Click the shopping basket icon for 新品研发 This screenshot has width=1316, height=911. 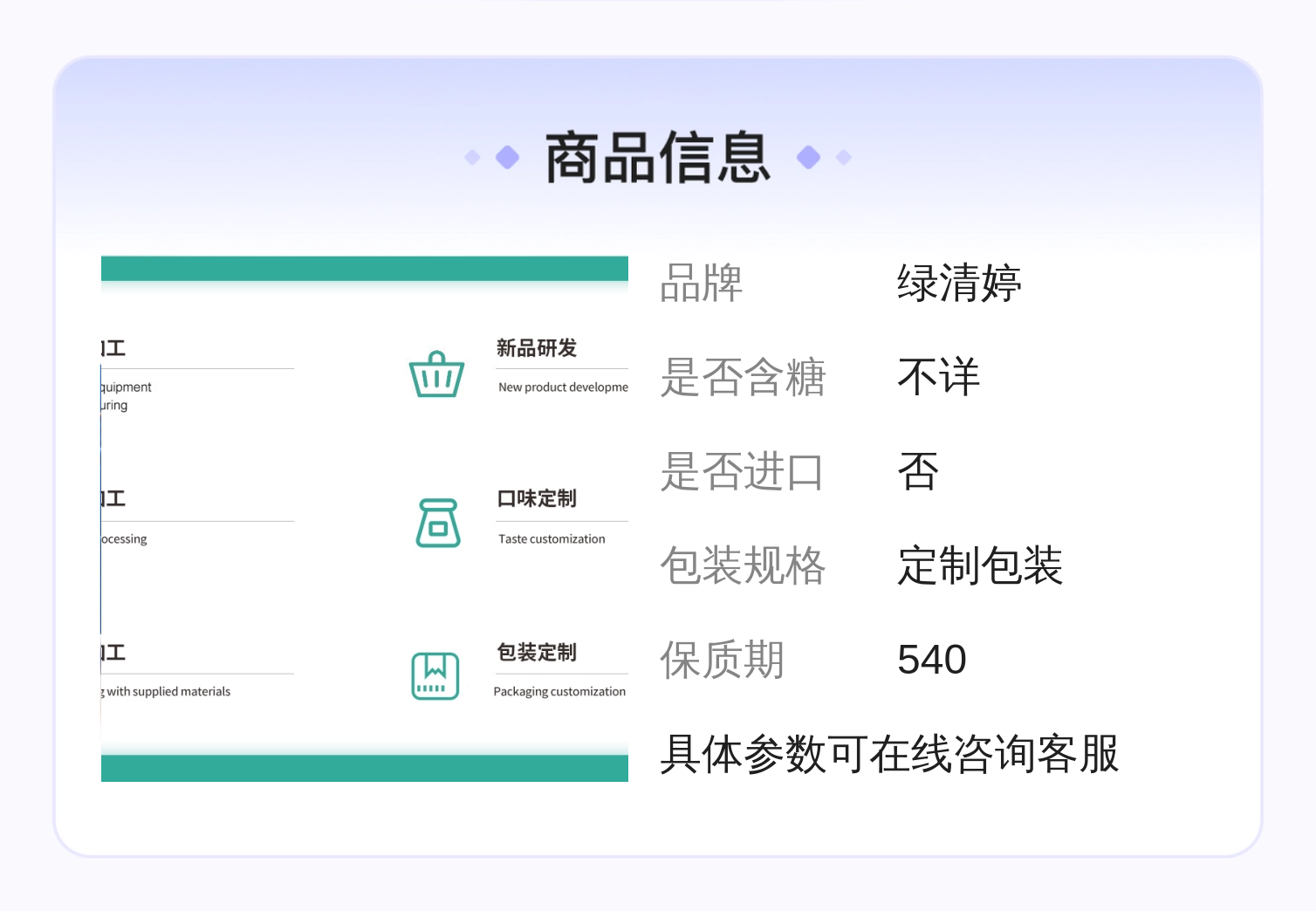coord(436,374)
